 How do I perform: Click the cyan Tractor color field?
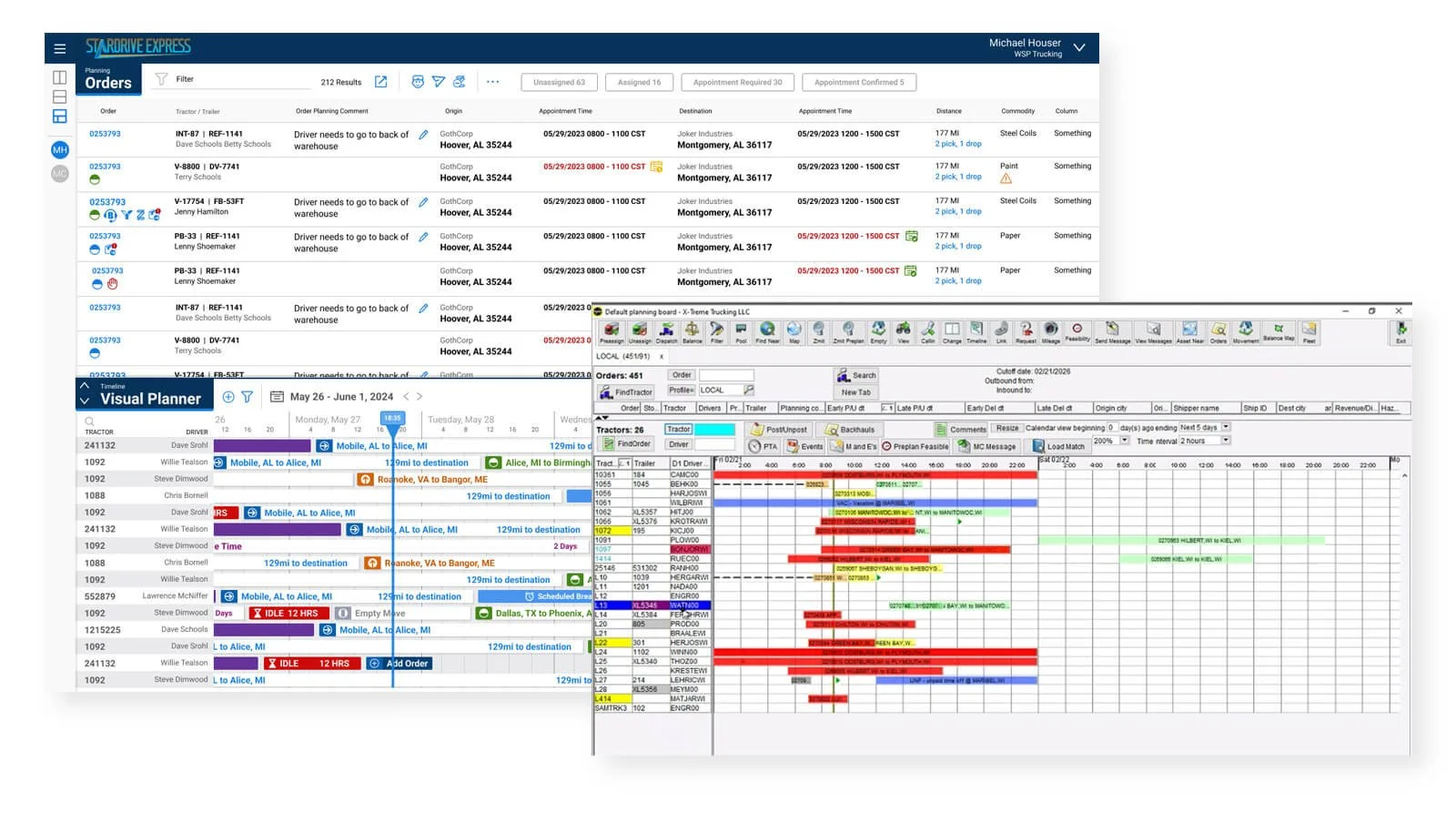click(714, 429)
